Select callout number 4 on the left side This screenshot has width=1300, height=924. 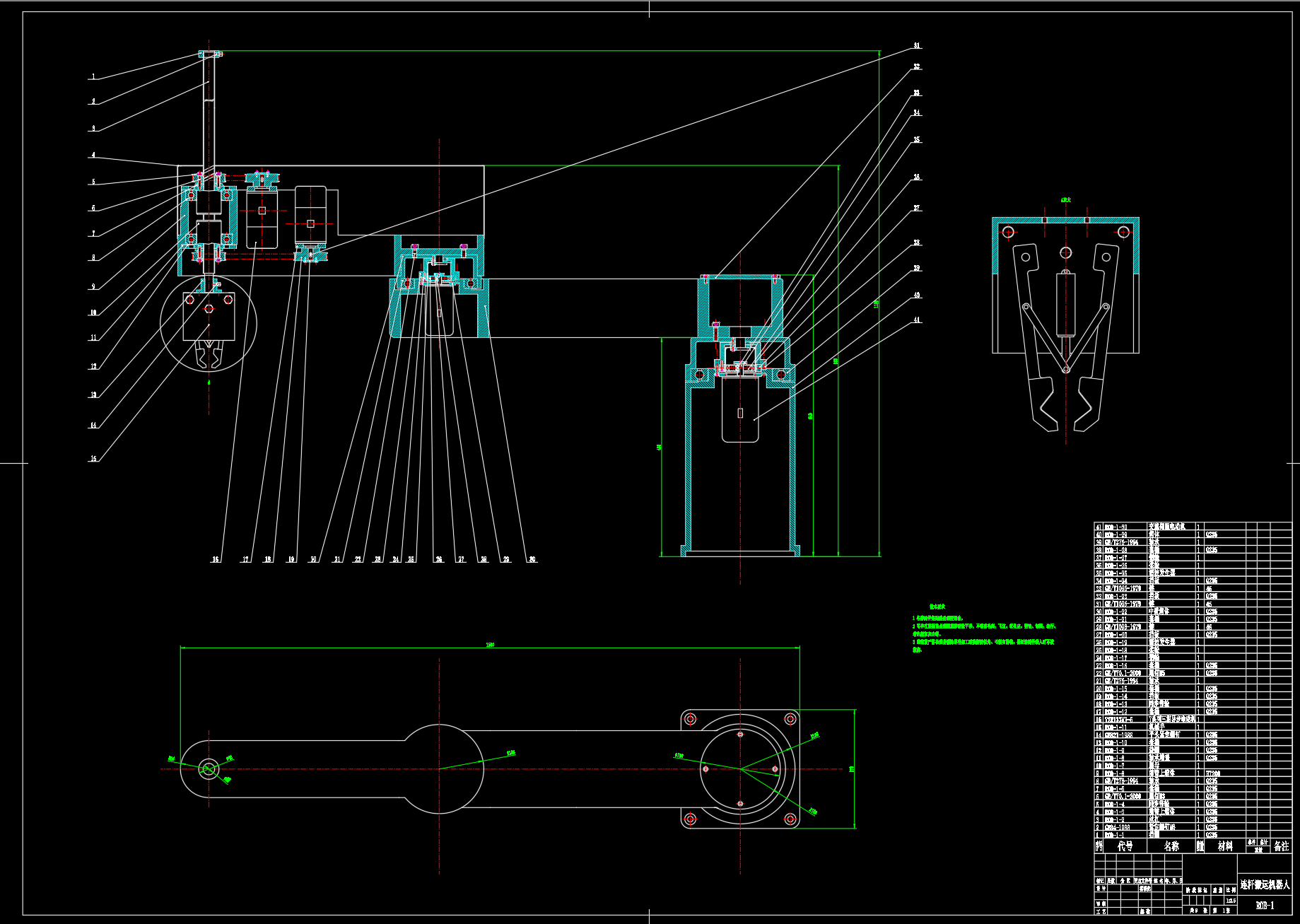point(93,155)
